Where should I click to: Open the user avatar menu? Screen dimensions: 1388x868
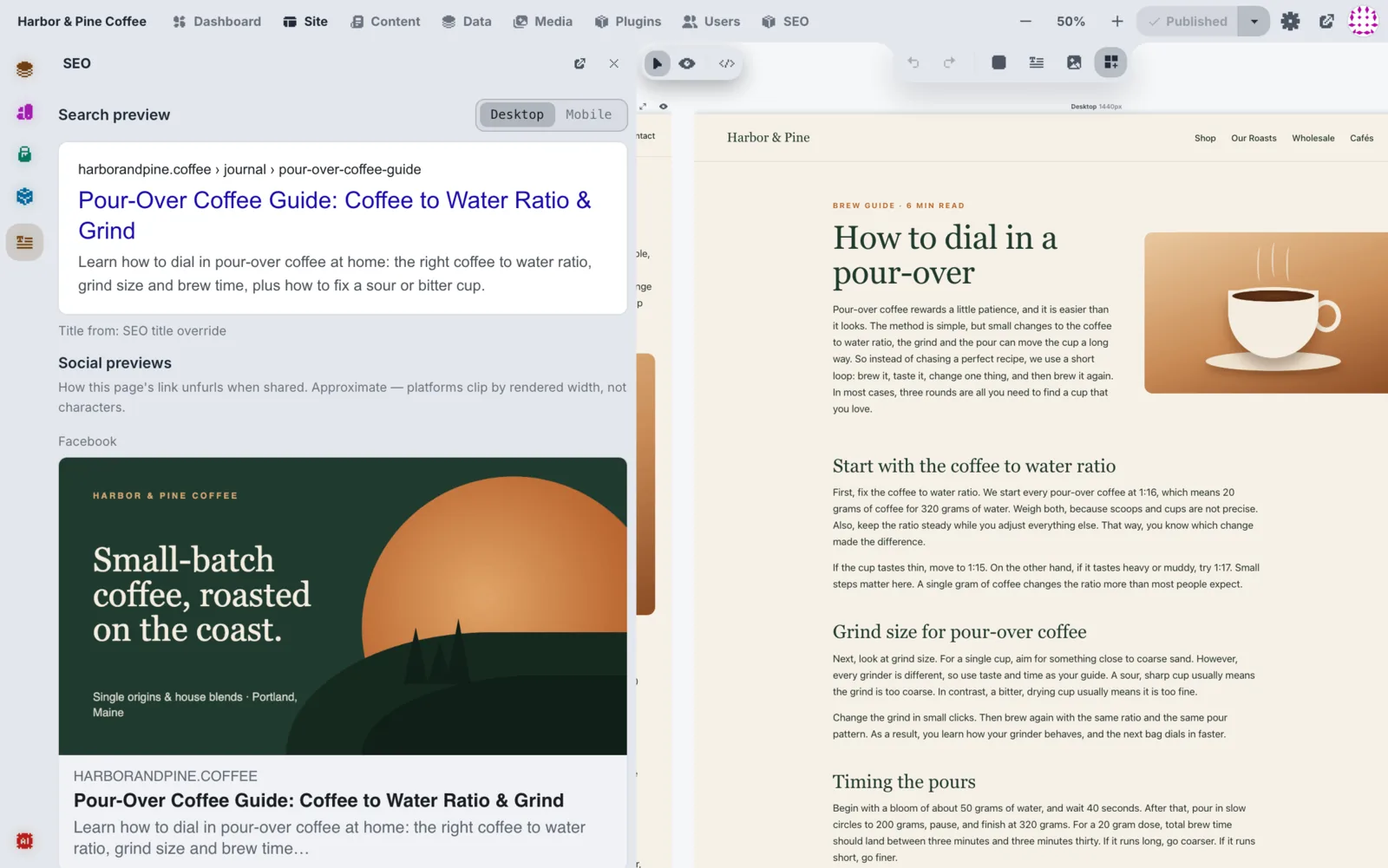(x=1364, y=21)
